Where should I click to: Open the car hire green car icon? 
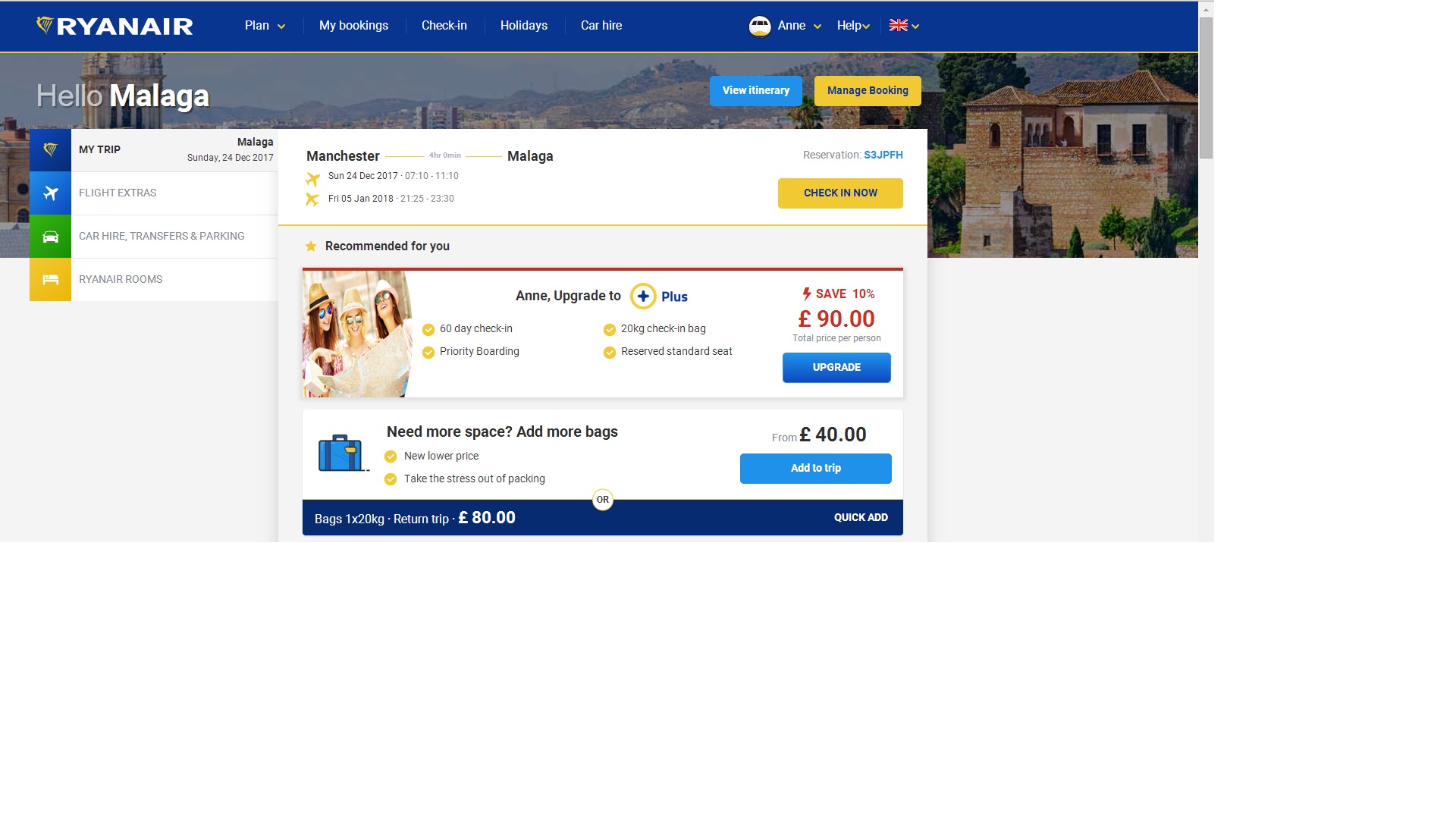point(50,237)
